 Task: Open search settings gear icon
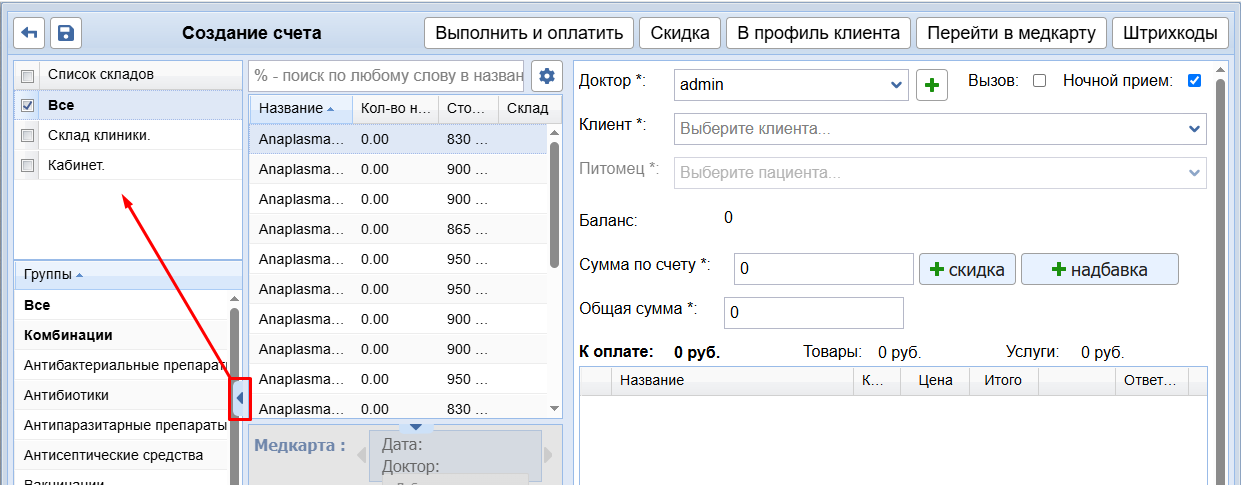pos(546,76)
